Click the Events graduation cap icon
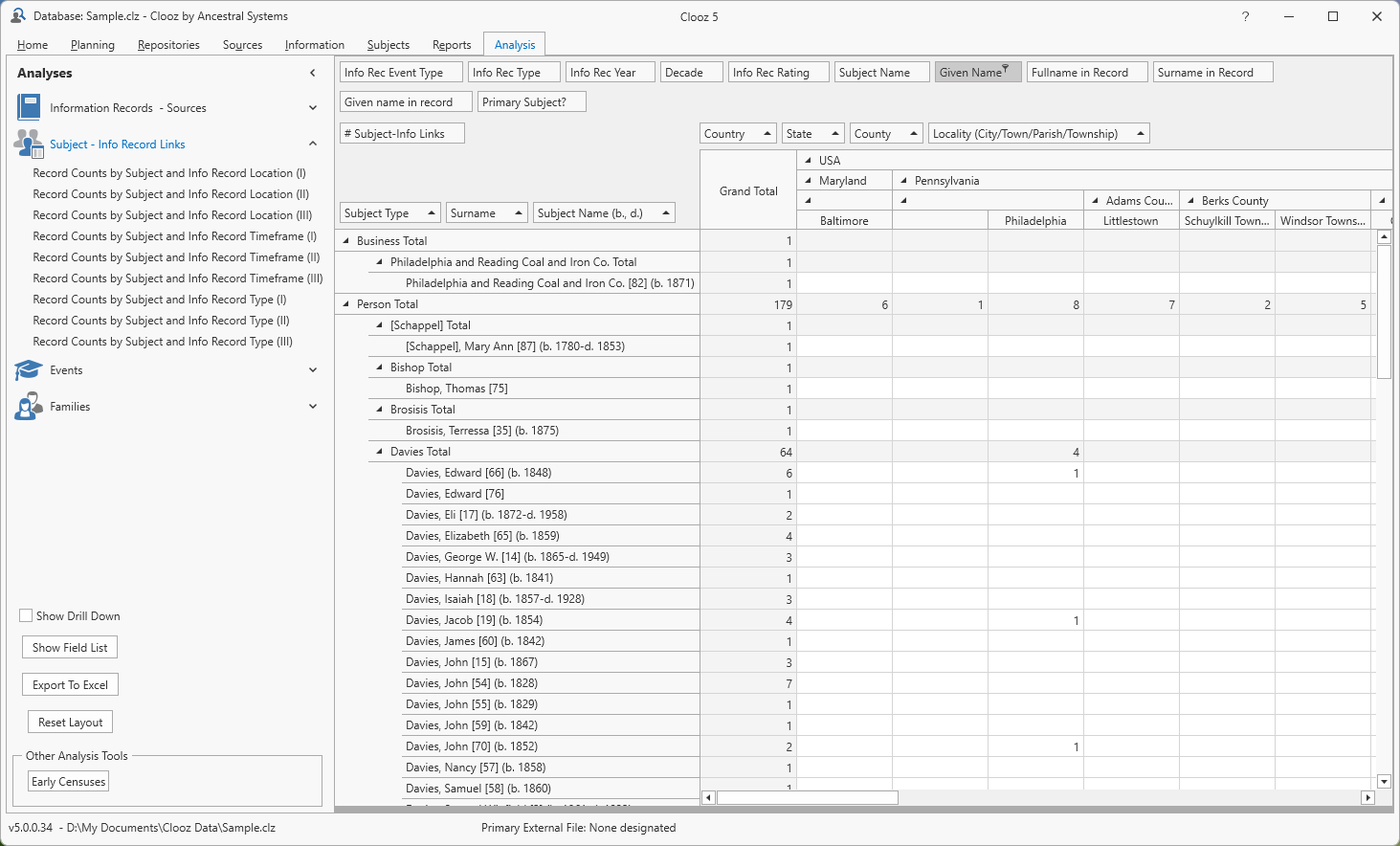The height and width of the screenshot is (846, 1400). point(29,370)
